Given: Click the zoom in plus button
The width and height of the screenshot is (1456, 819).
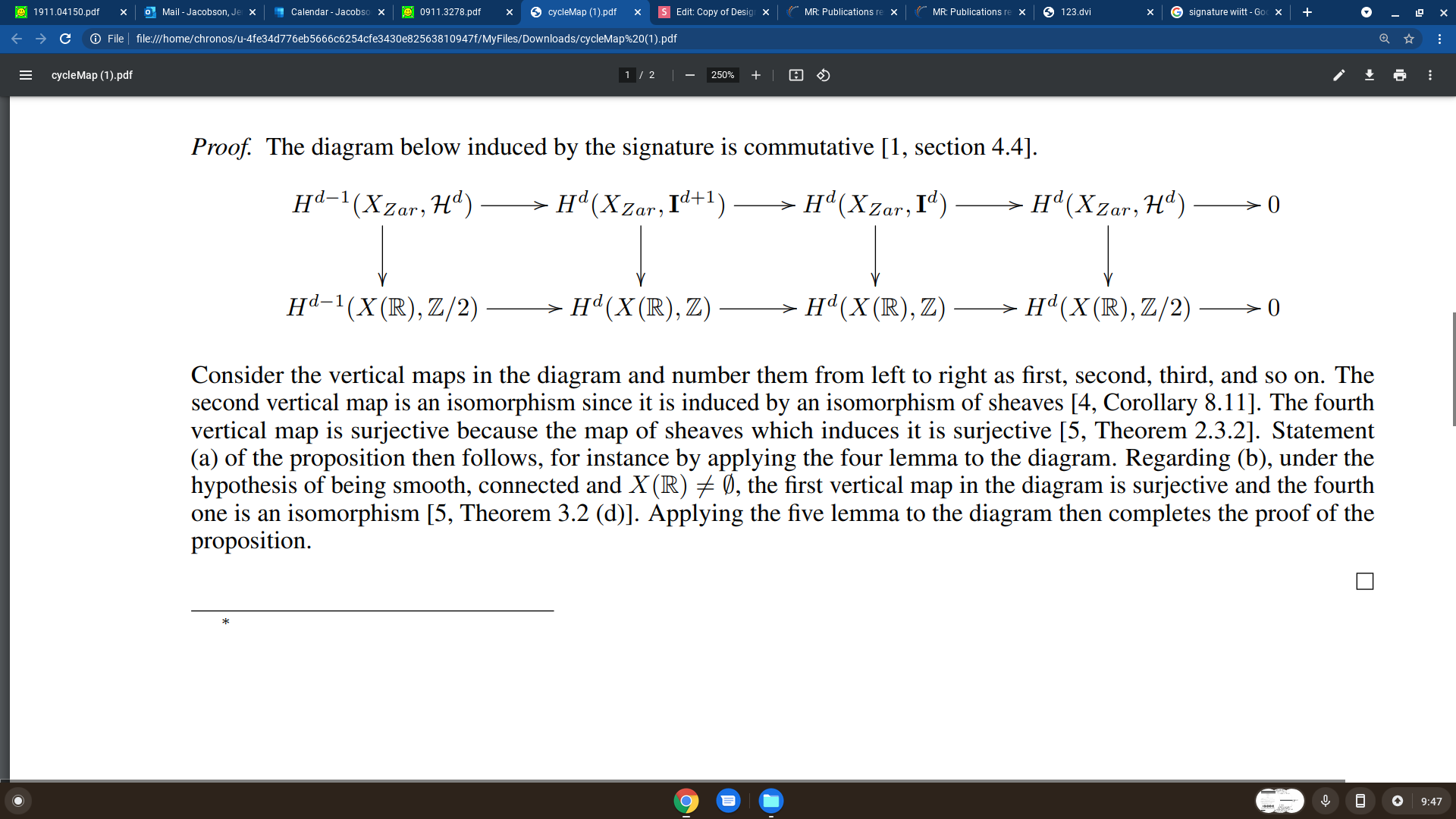Looking at the screenshot, I should [x=755, y=75].
